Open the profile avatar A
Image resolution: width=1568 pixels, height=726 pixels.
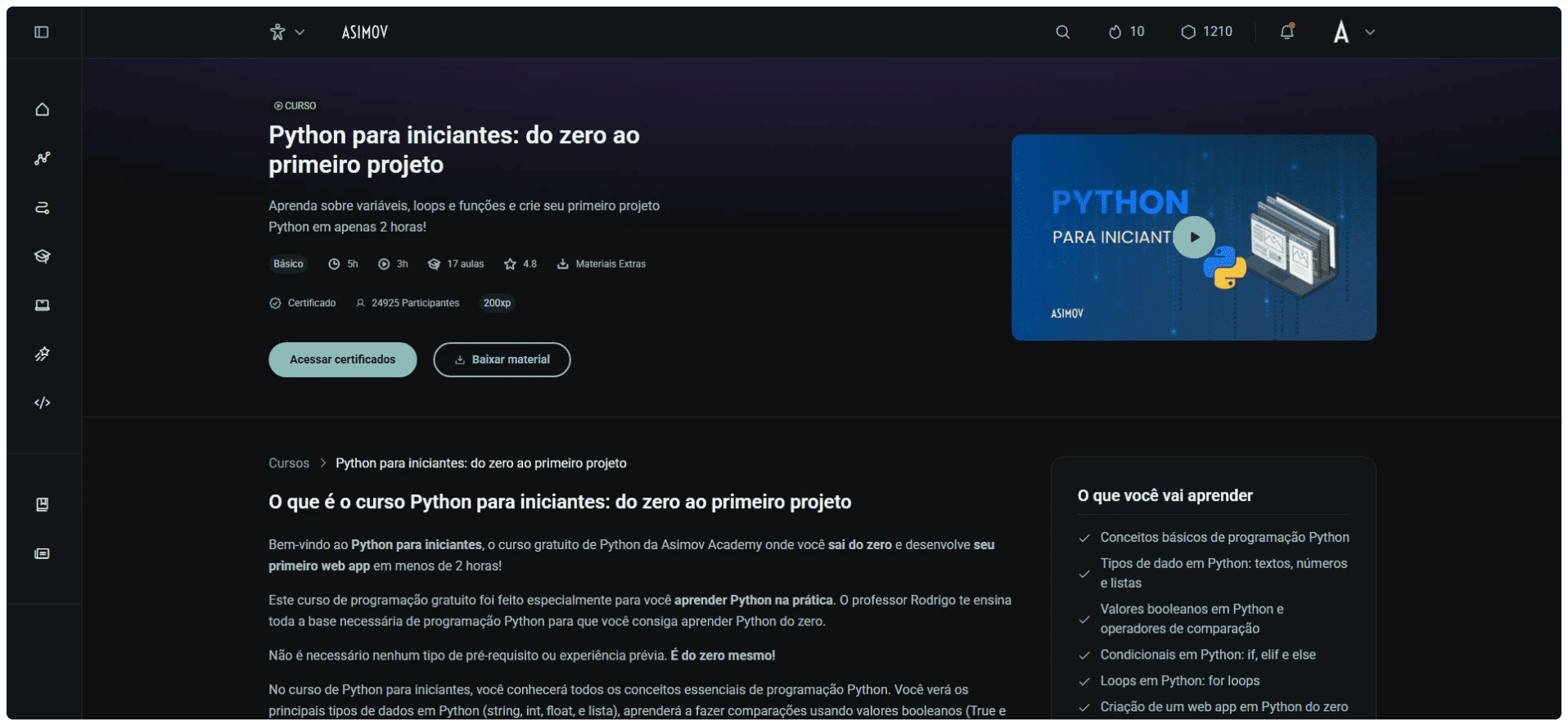coord(1340,32)
